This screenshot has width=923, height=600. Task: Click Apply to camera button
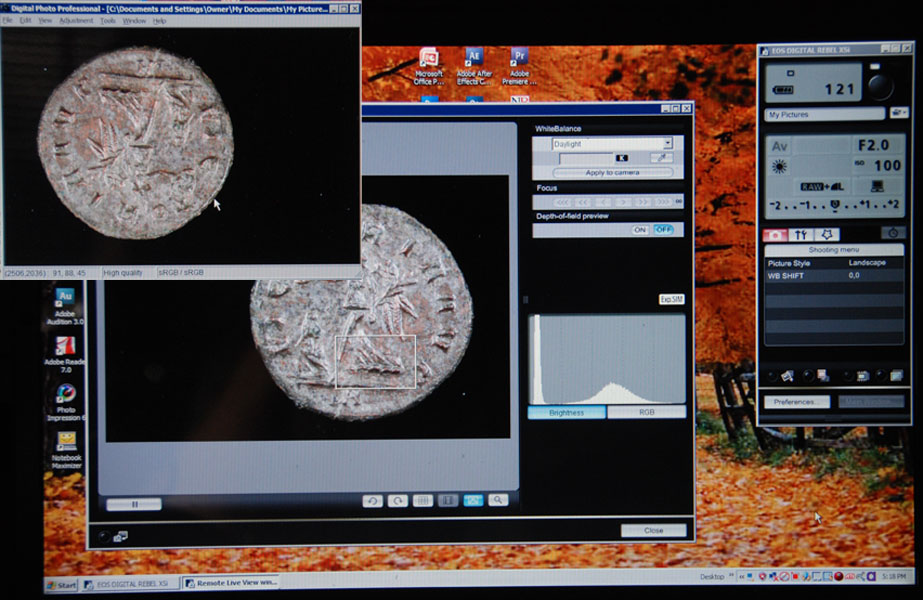tap(612, 173)
